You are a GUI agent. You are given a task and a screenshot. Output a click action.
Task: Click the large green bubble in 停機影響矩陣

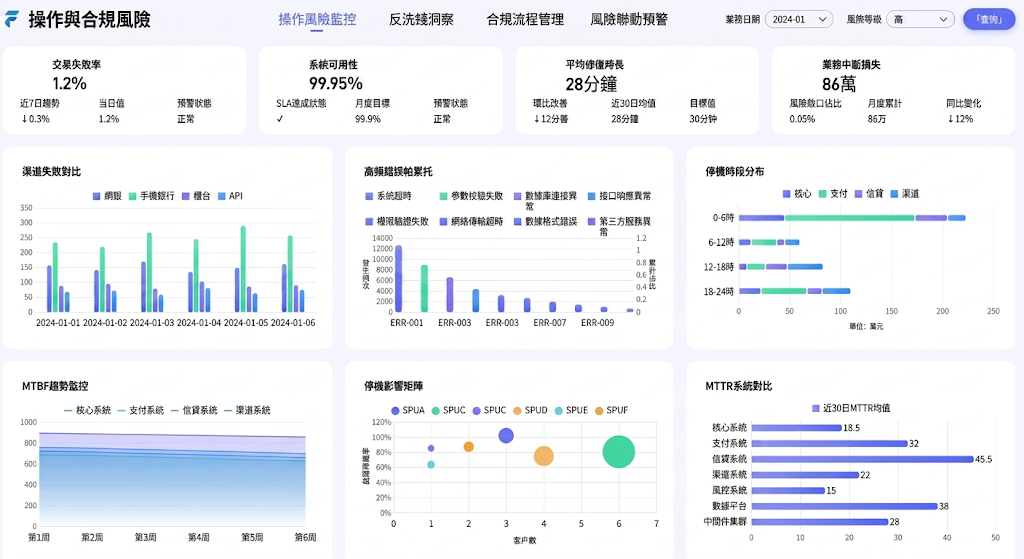click(618, 451)
